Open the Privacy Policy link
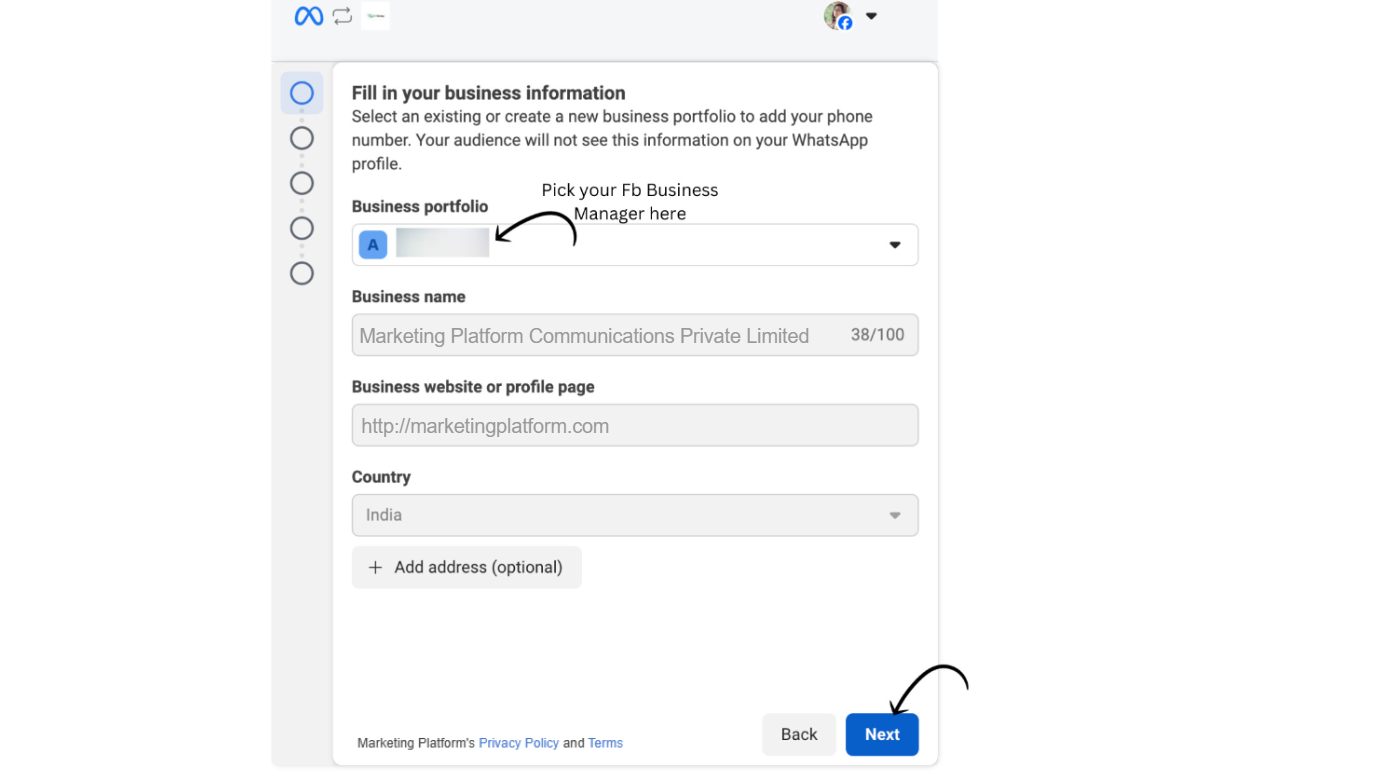The height and width of the screenshot is (774, 1384). [519, 743]
